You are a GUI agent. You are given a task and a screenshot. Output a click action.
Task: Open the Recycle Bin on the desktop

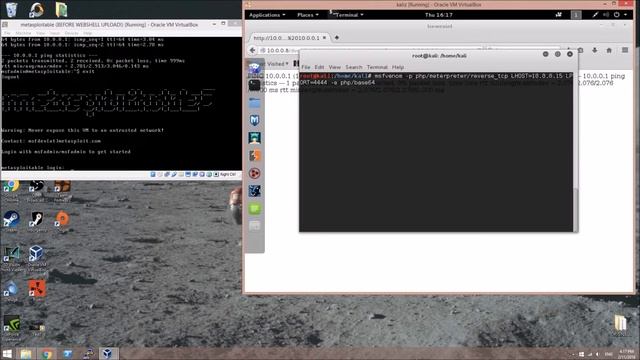point(11,9)
